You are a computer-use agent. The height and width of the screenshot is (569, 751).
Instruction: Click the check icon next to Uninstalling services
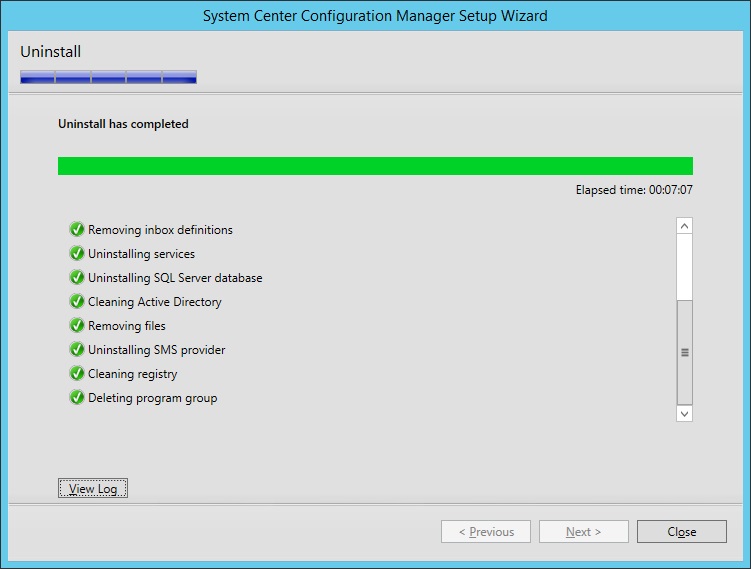(77, 254)
